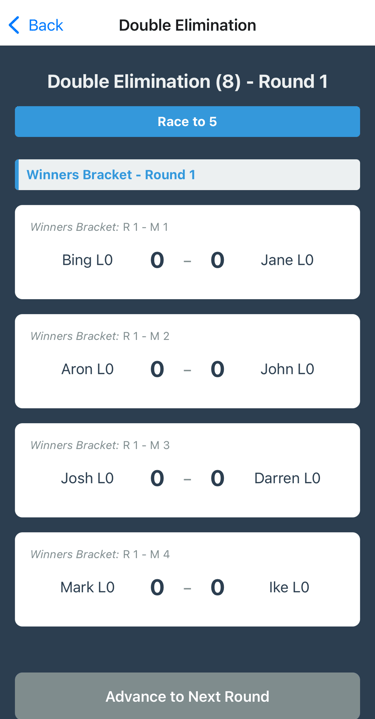Screen dimensions: 375x719
Task: Select player name Aron L0
Action: coord(87,369)
